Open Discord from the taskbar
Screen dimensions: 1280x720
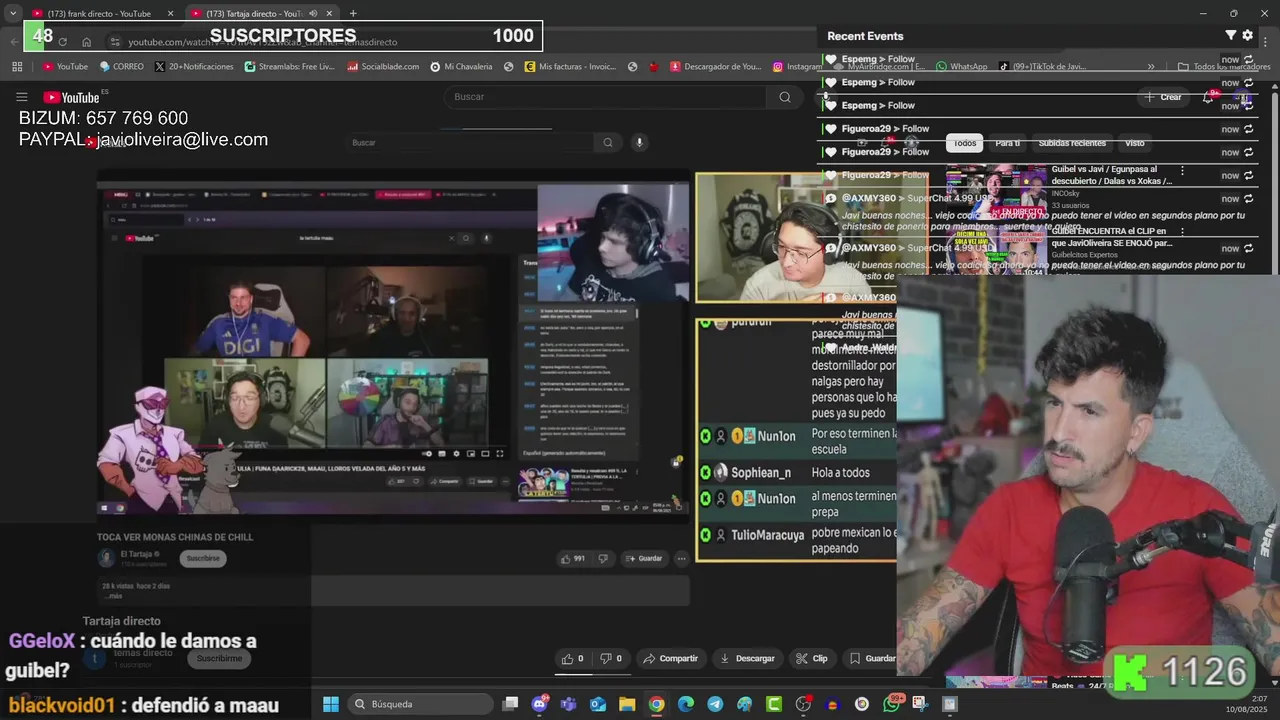pos(540,704)
